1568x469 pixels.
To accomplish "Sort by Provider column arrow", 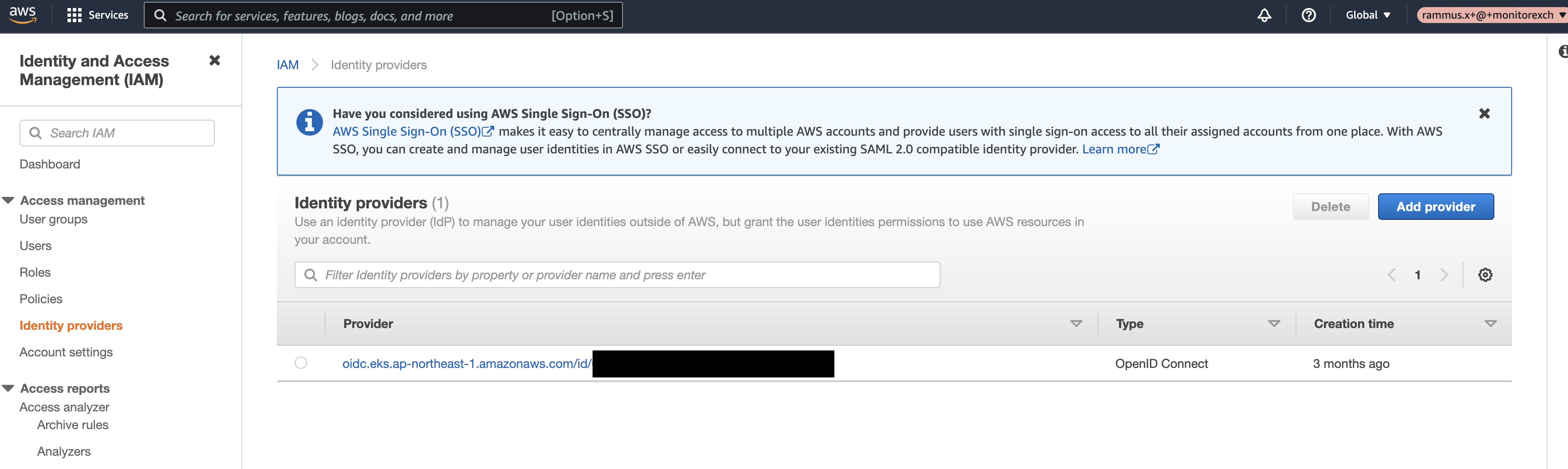I will click(1076, 324).
